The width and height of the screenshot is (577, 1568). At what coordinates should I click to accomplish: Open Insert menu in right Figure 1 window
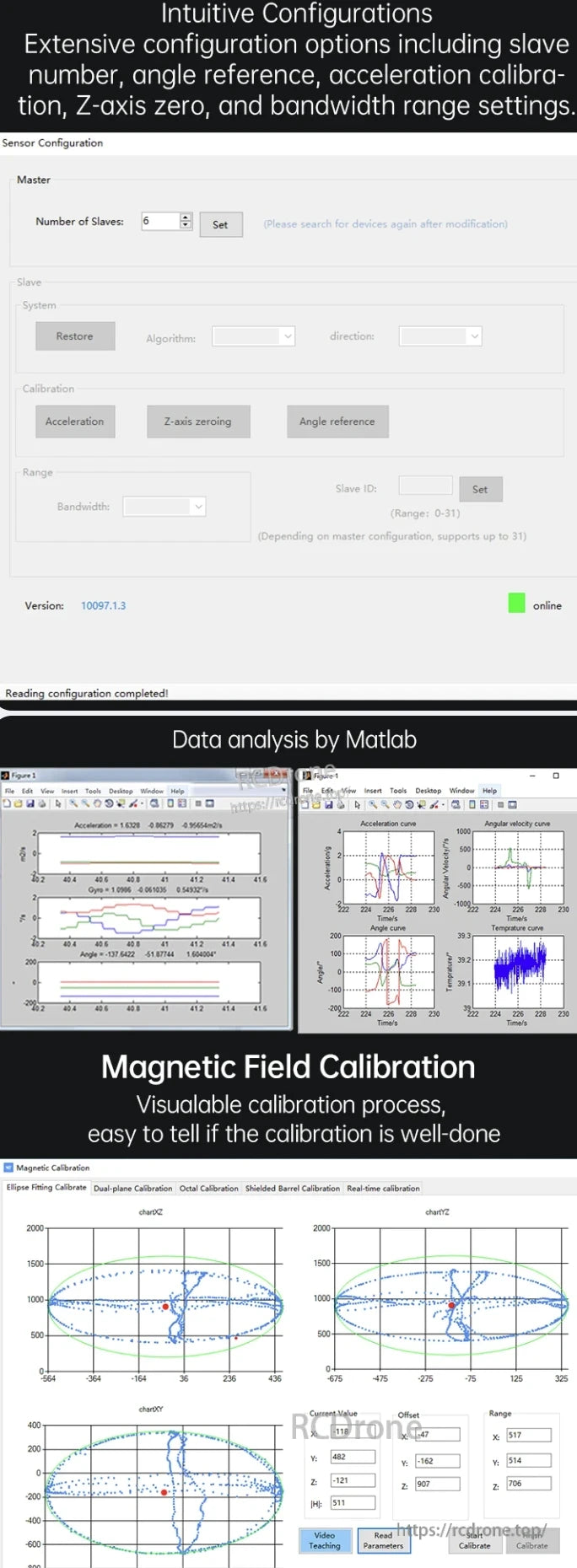click(373, 791)
